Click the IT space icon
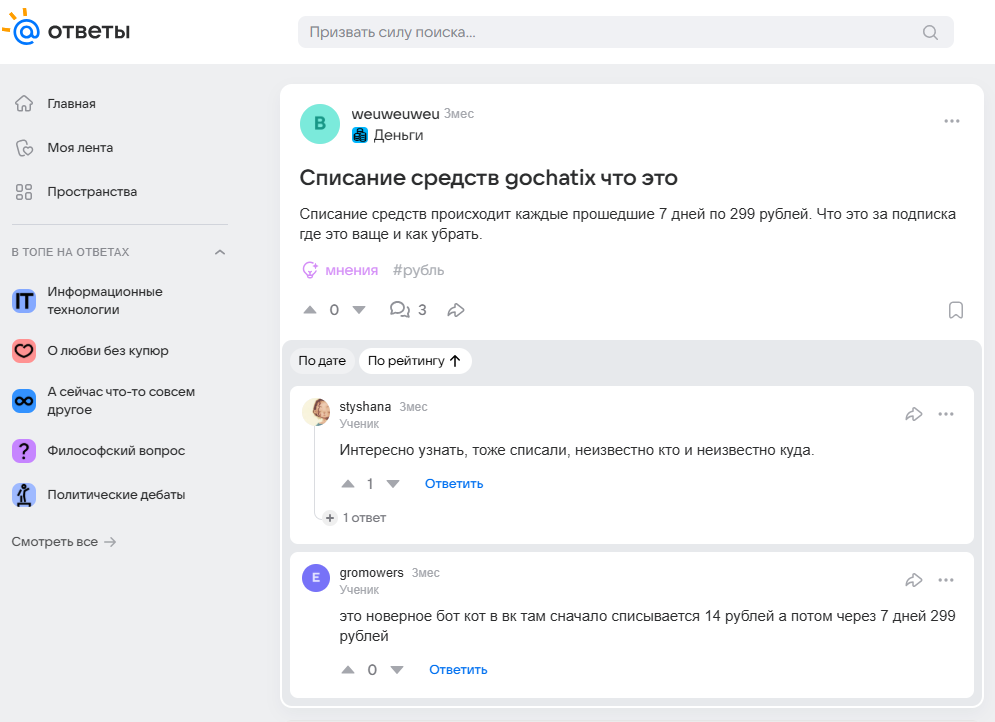The height and width of the screenshot is (722, 995). coord(24,301)
